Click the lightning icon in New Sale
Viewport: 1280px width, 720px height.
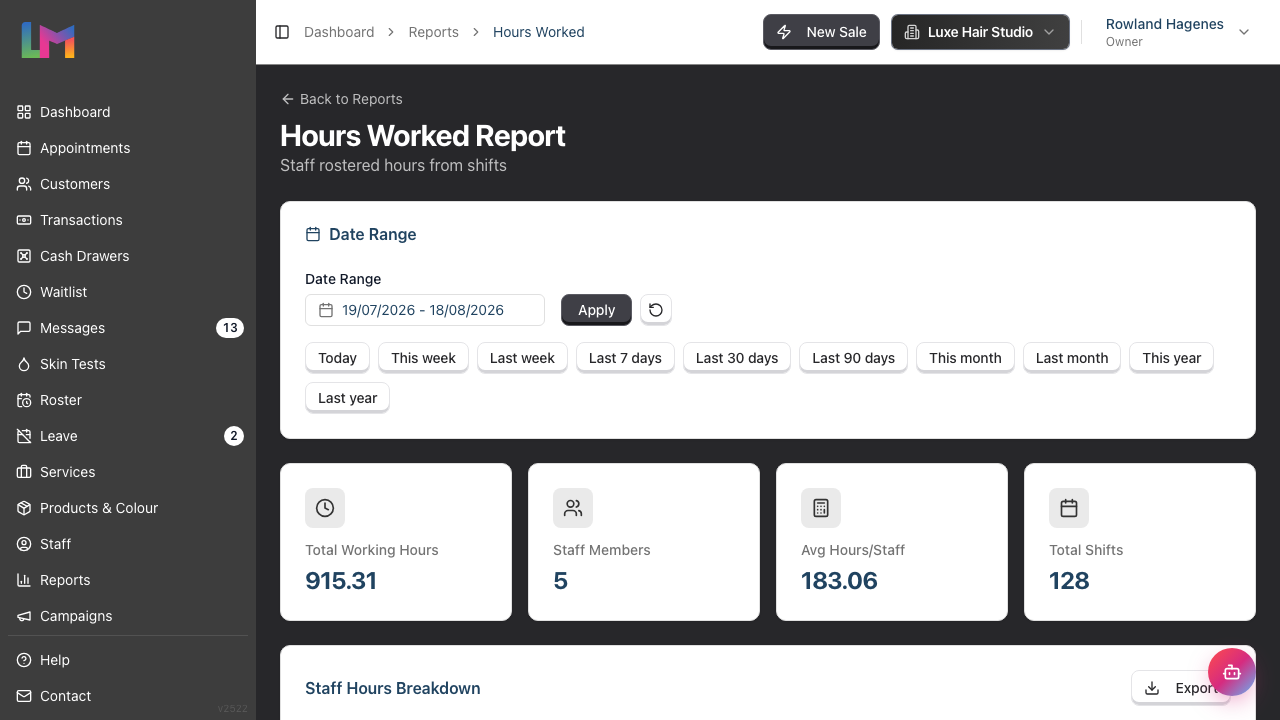coord(784,32)
